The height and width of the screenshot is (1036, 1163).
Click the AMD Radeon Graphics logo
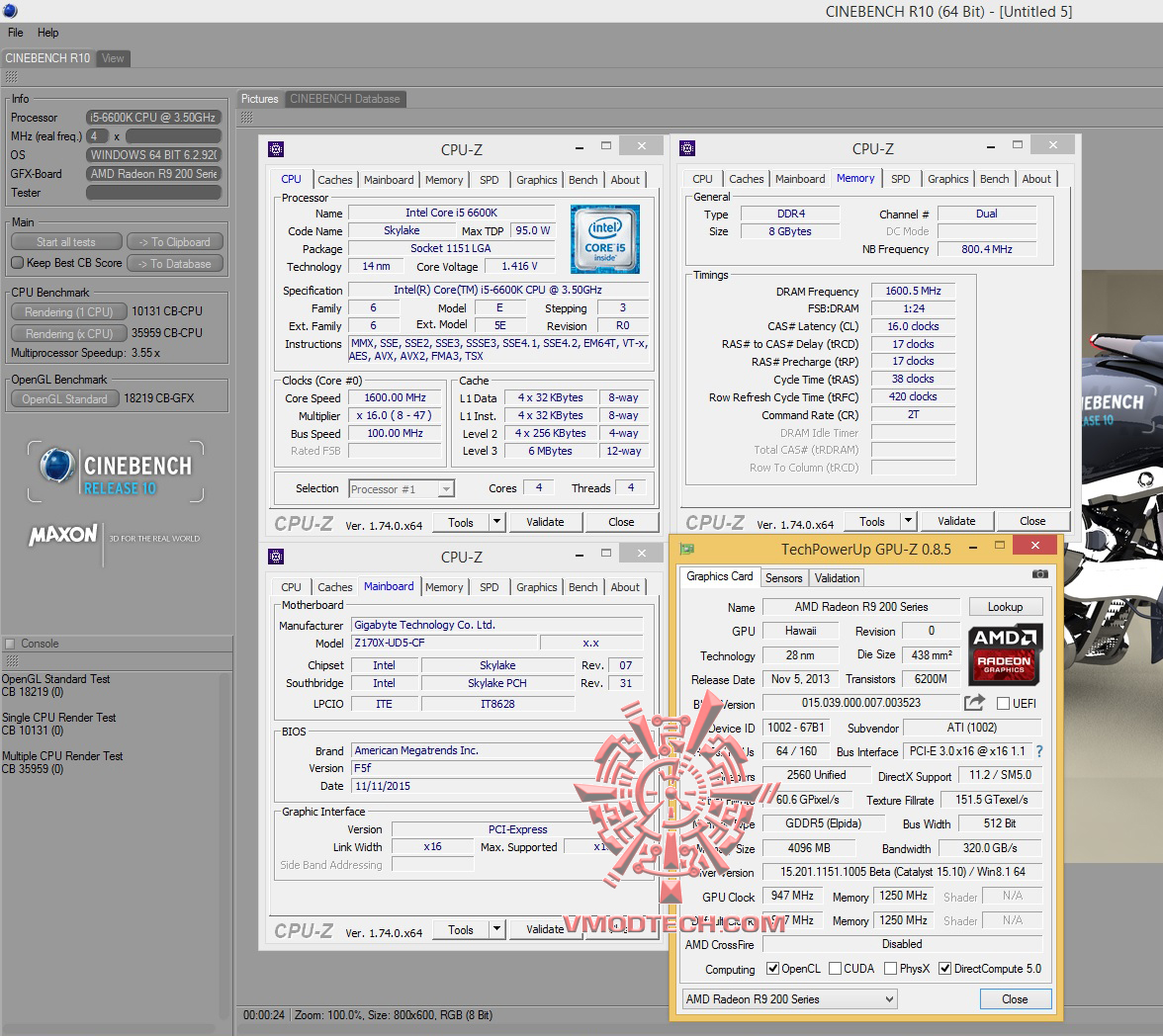(1005, 654)
